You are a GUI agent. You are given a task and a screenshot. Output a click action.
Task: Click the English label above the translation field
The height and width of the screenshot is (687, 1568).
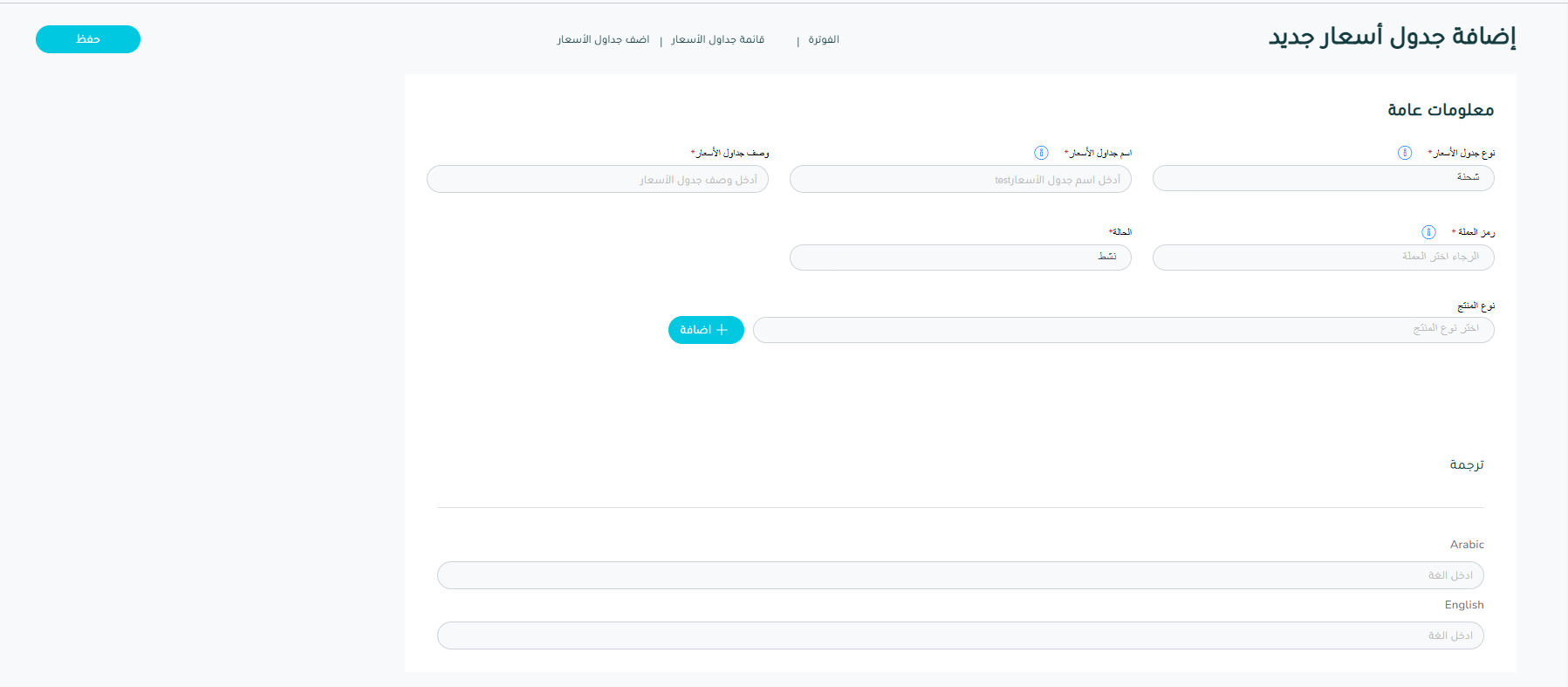[x=1463, y=605]
